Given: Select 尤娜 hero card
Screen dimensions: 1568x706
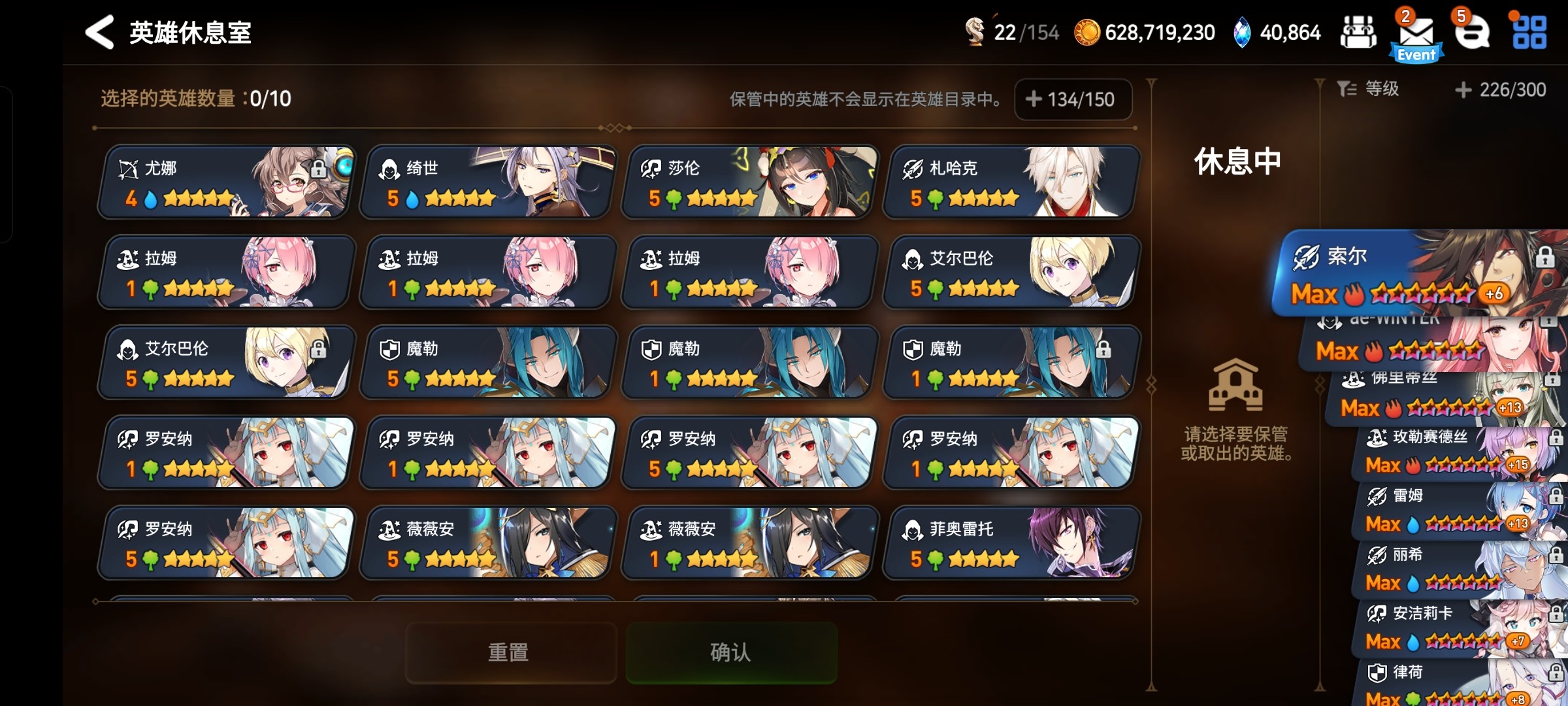Looking at the screenshot, I should click(226, 182).
